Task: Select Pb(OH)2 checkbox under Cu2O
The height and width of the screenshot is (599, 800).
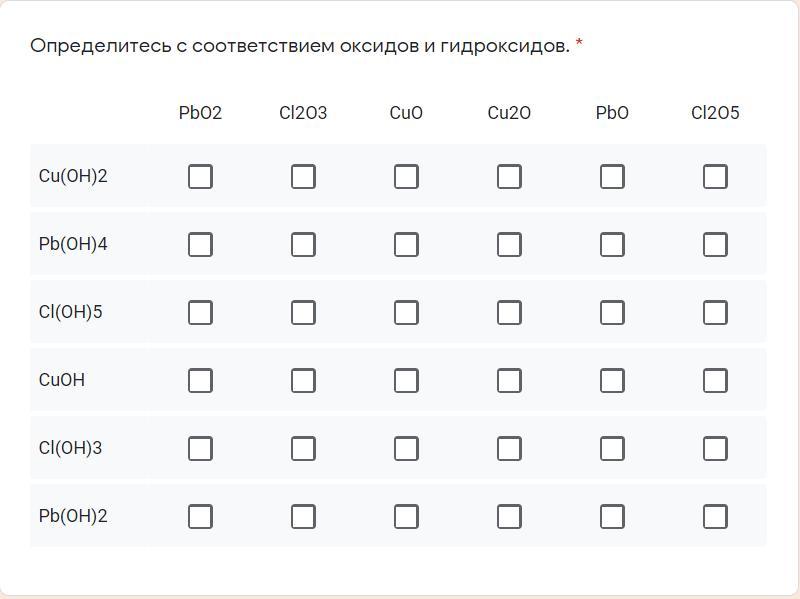Action: pyautogui.click(x=509, y=517)
